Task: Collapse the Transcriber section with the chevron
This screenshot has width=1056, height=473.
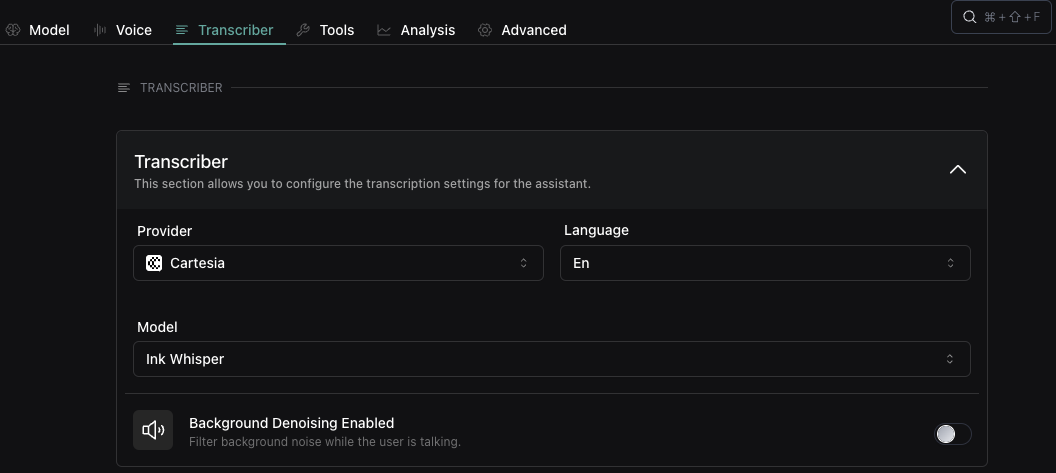Action: coord(958,169)
